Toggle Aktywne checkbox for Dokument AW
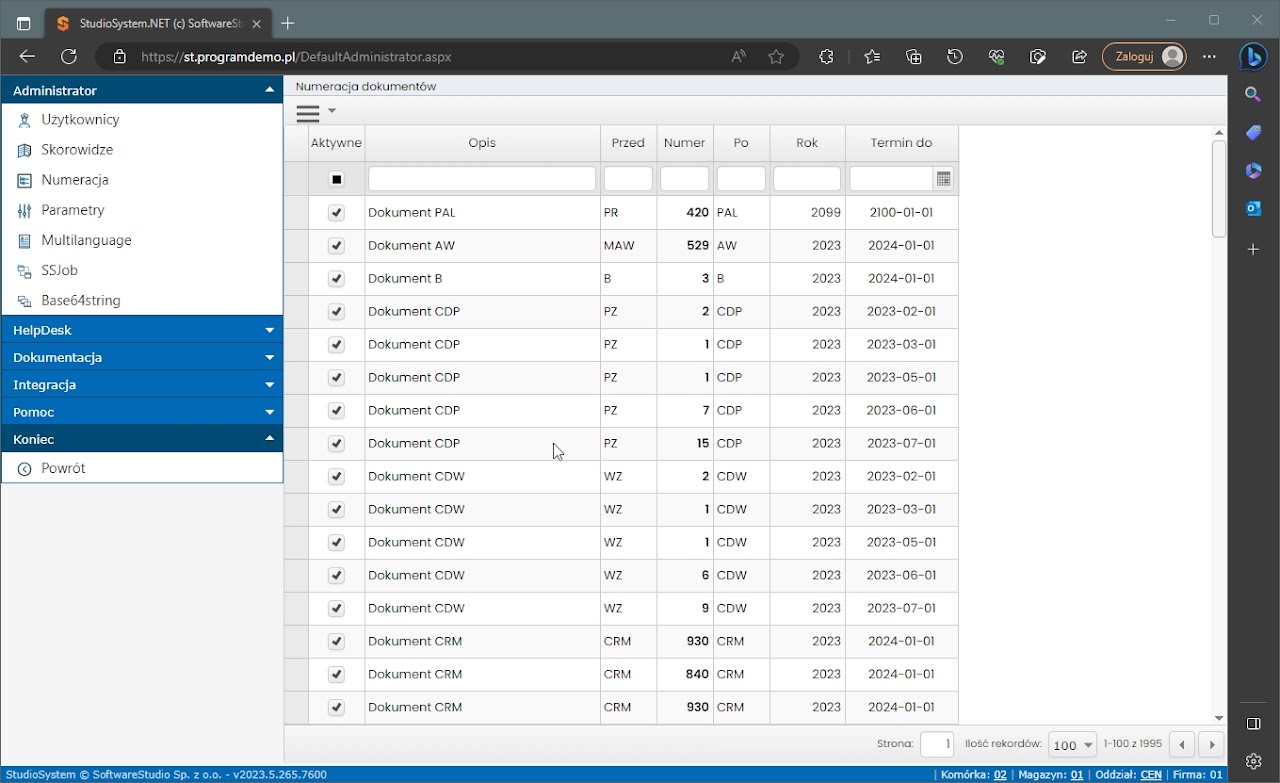1280x783 pixels. point(336,246)
